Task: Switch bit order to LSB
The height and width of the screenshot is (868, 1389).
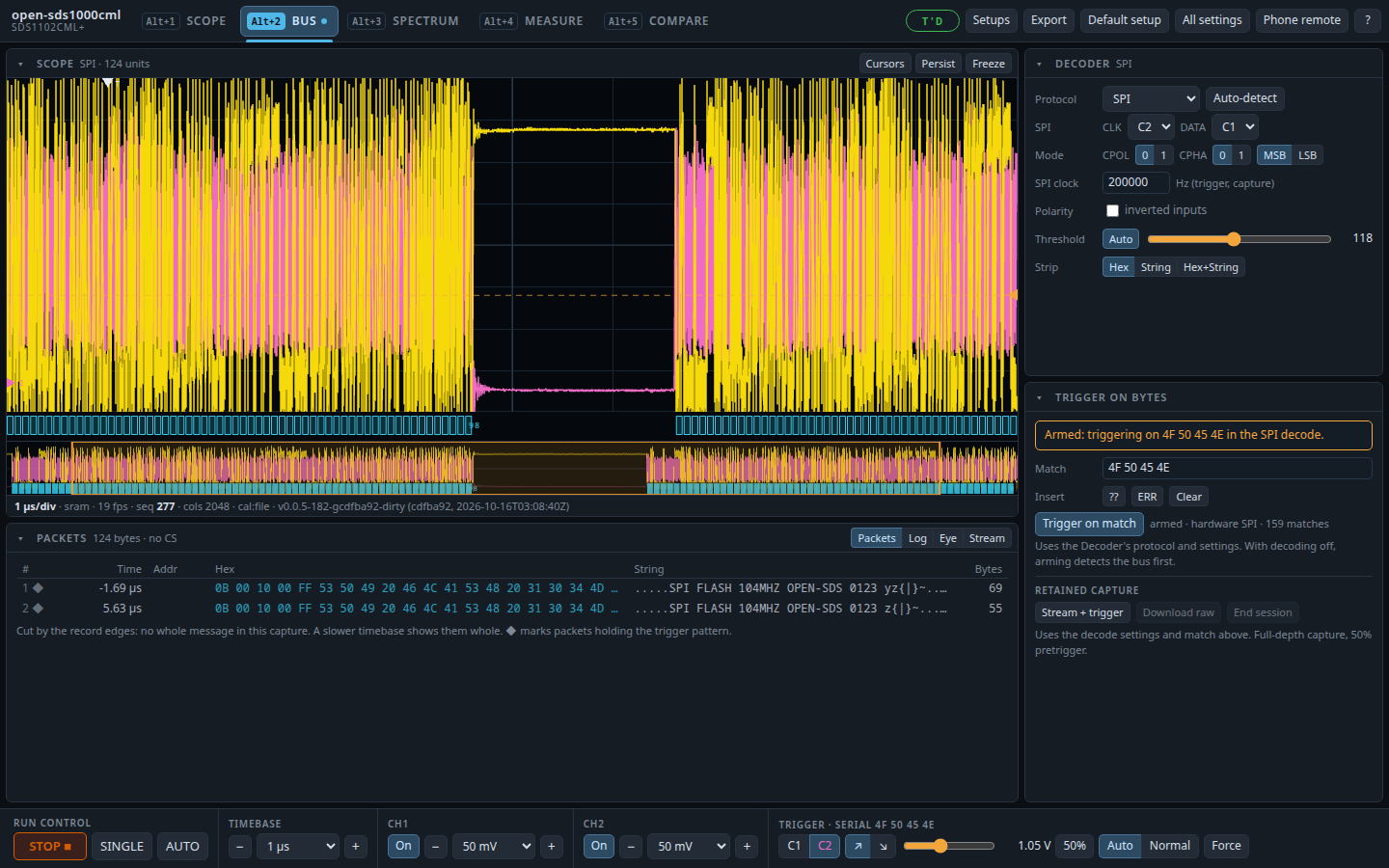Action: (x=1307, y=155)
